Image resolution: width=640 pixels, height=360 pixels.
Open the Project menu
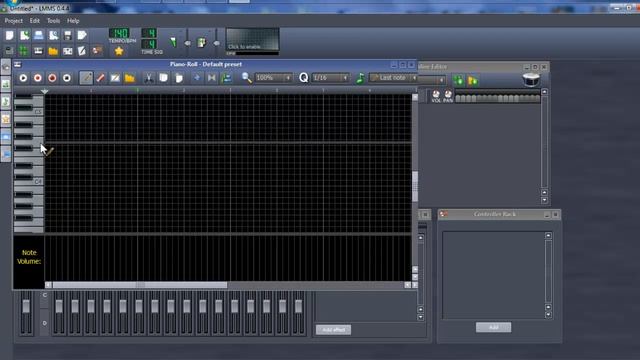(x=13, y=20)
